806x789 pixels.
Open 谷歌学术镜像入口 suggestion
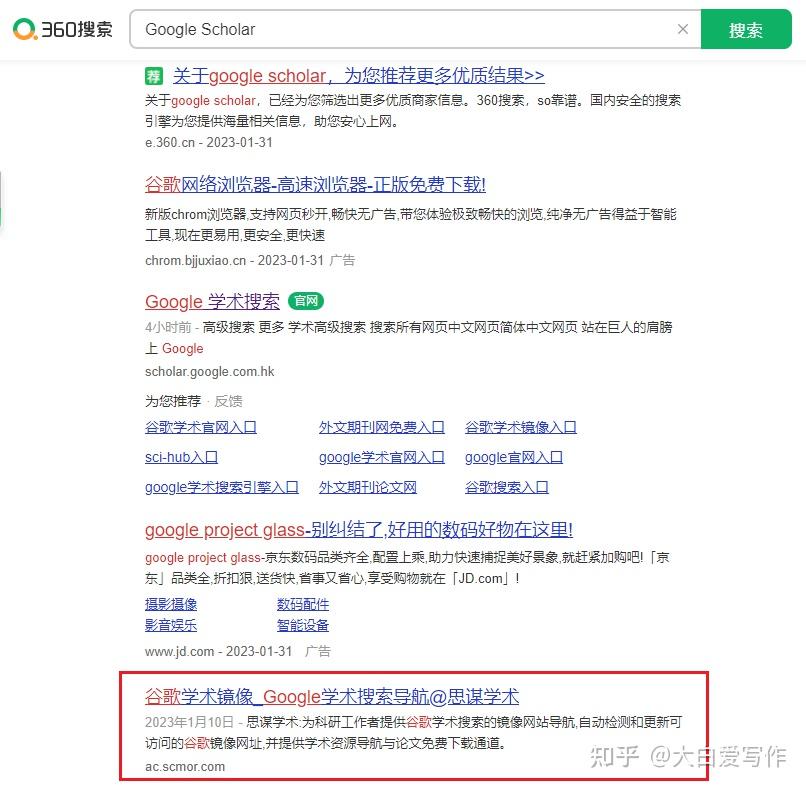point(521,427)
